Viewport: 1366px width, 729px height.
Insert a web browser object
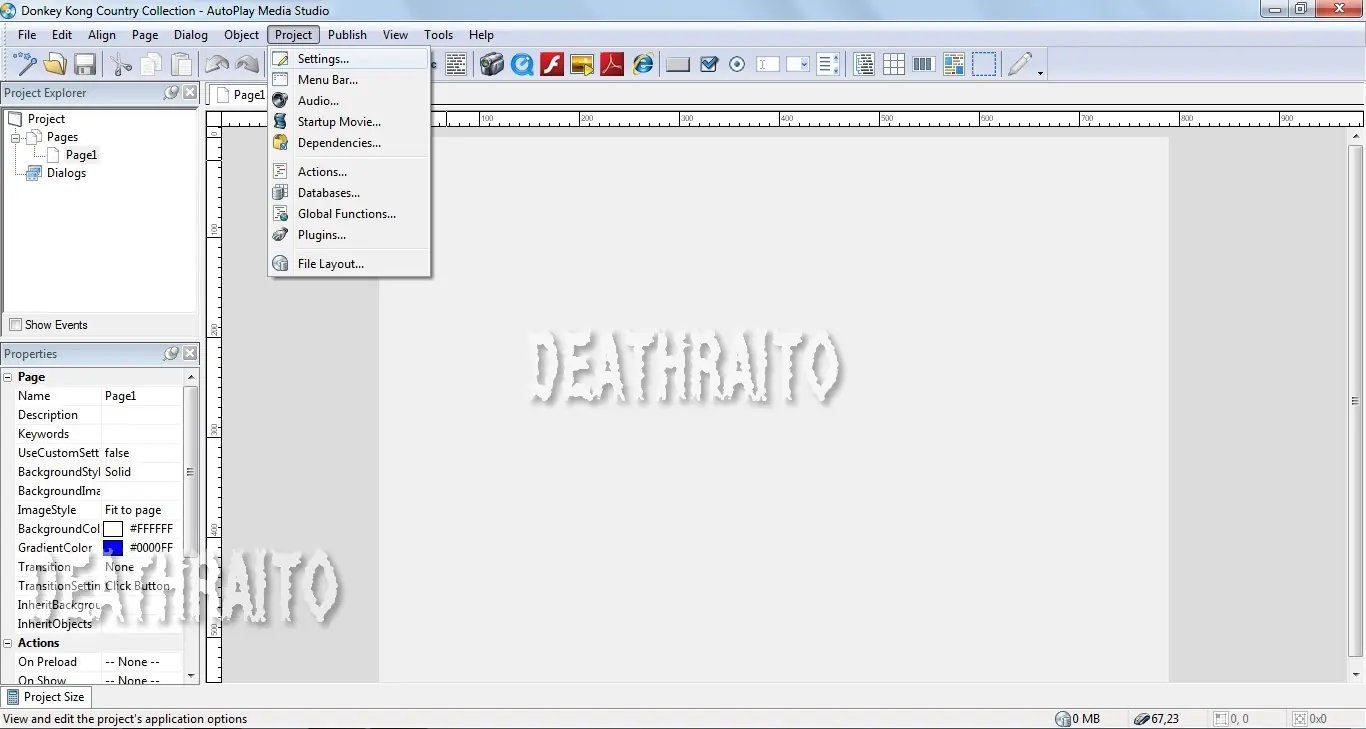643,65
